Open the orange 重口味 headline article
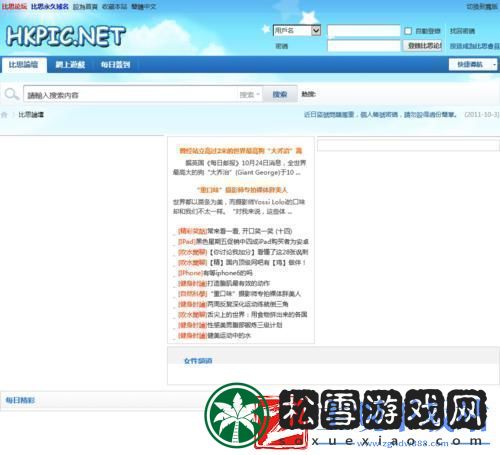The image size is (500, 455). pyautogui.click(x=242, y=190)
